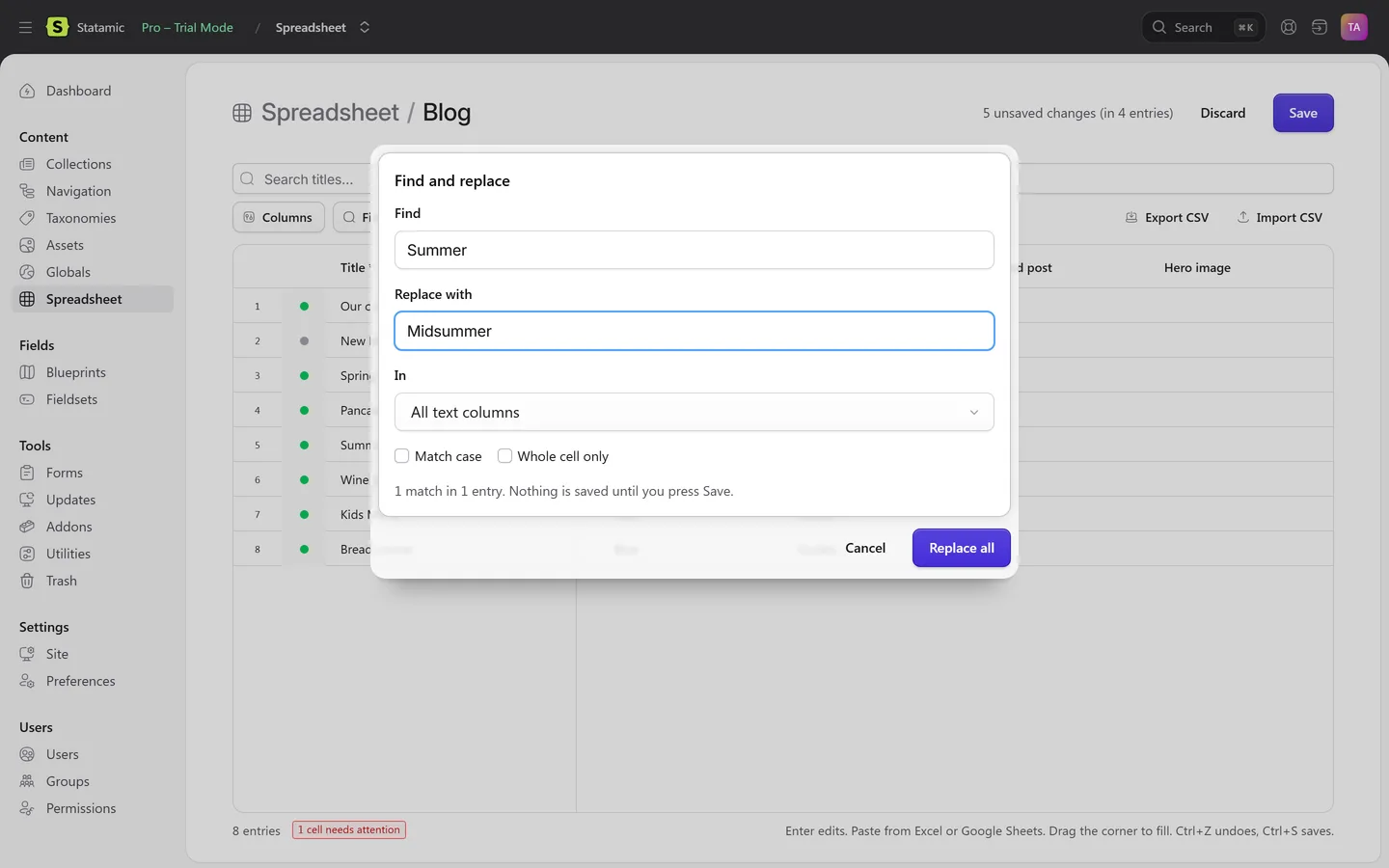Click the Blueprints sidebar icon
This screenshot has height=868, width=1389.
tap(27, 372)
